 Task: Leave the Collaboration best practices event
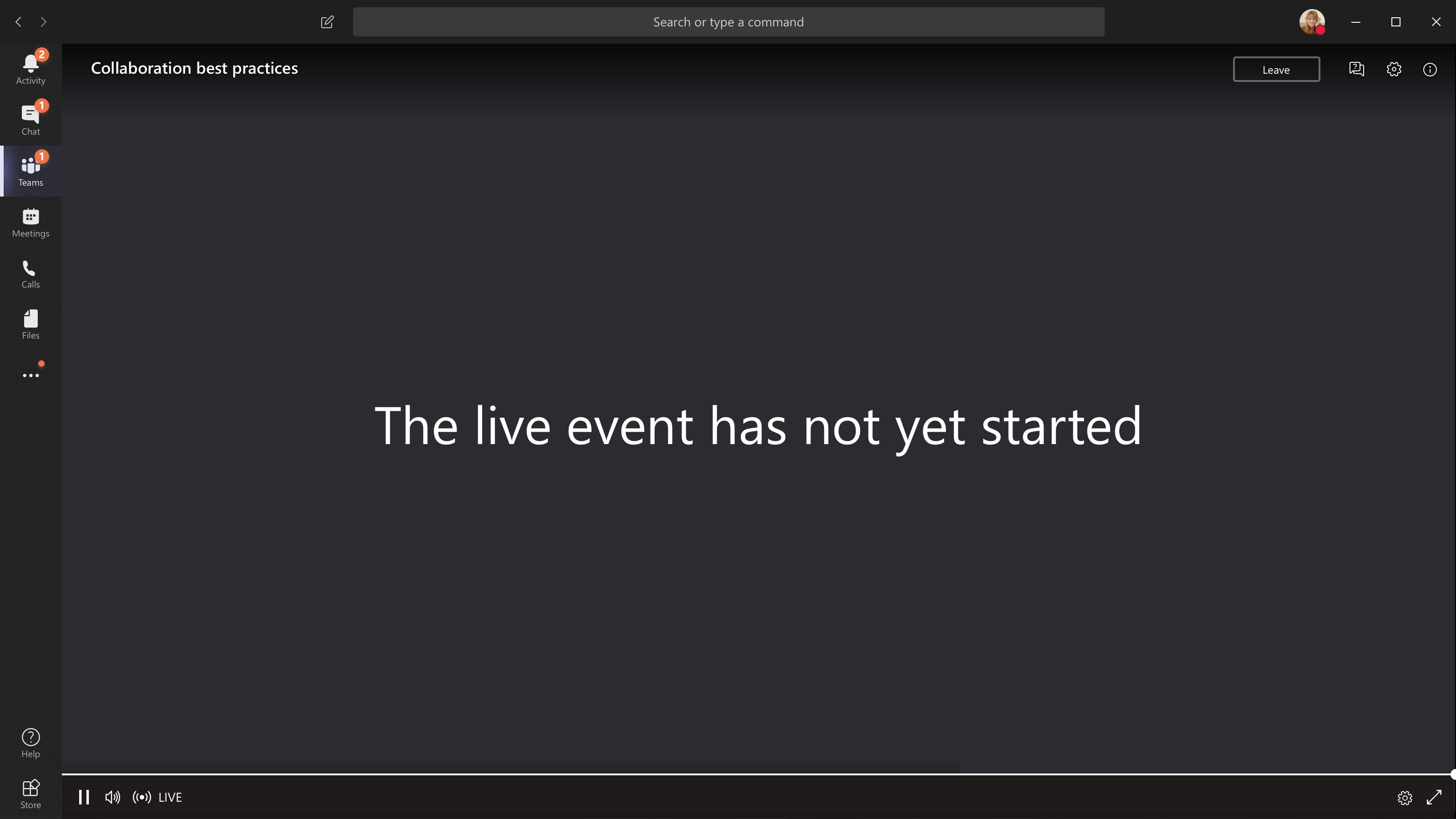[1276, 69]
